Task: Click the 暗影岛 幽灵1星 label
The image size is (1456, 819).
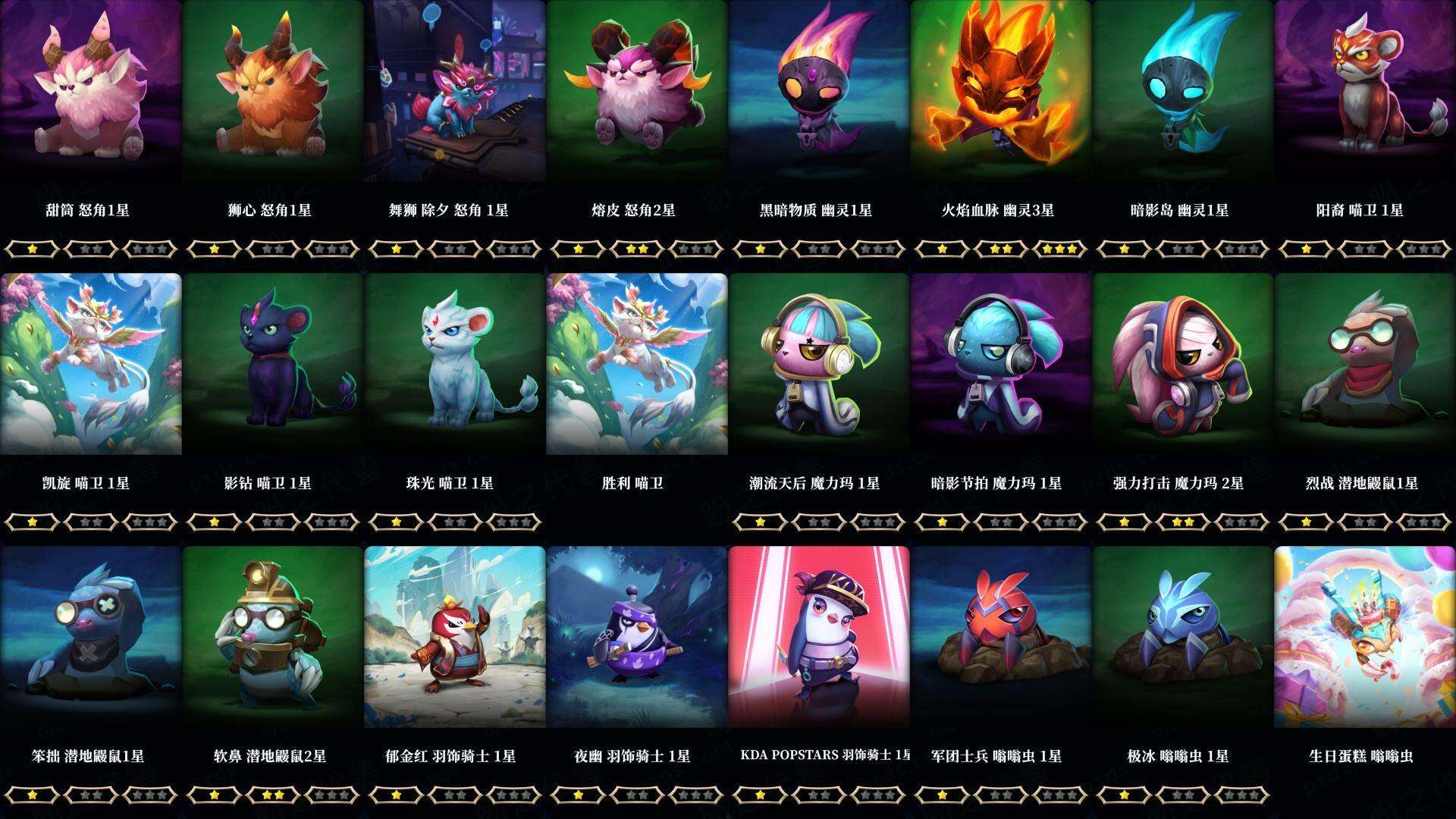Action: 1180,210
